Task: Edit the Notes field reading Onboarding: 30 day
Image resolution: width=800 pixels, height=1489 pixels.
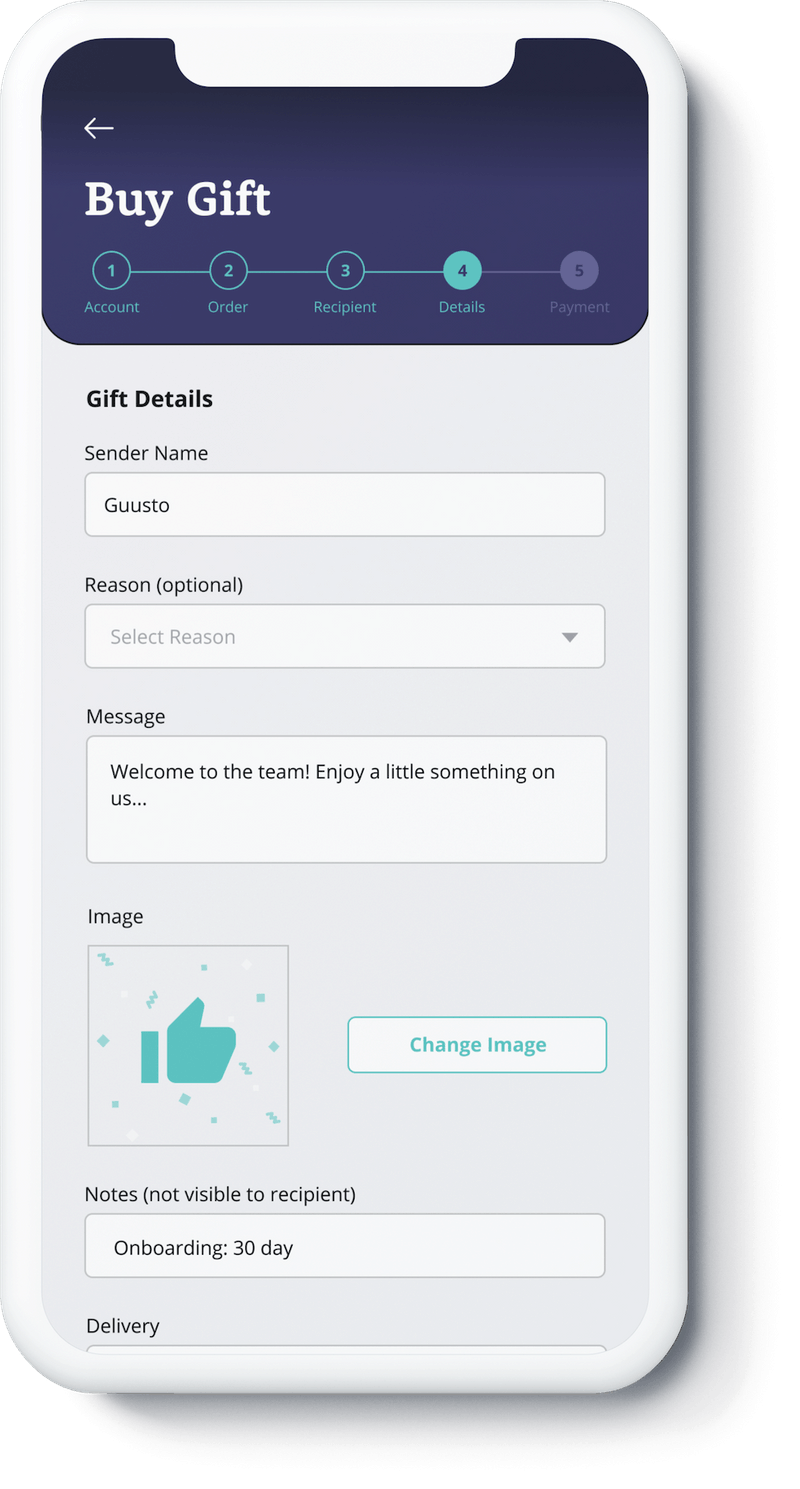Action: point(345,1246)
